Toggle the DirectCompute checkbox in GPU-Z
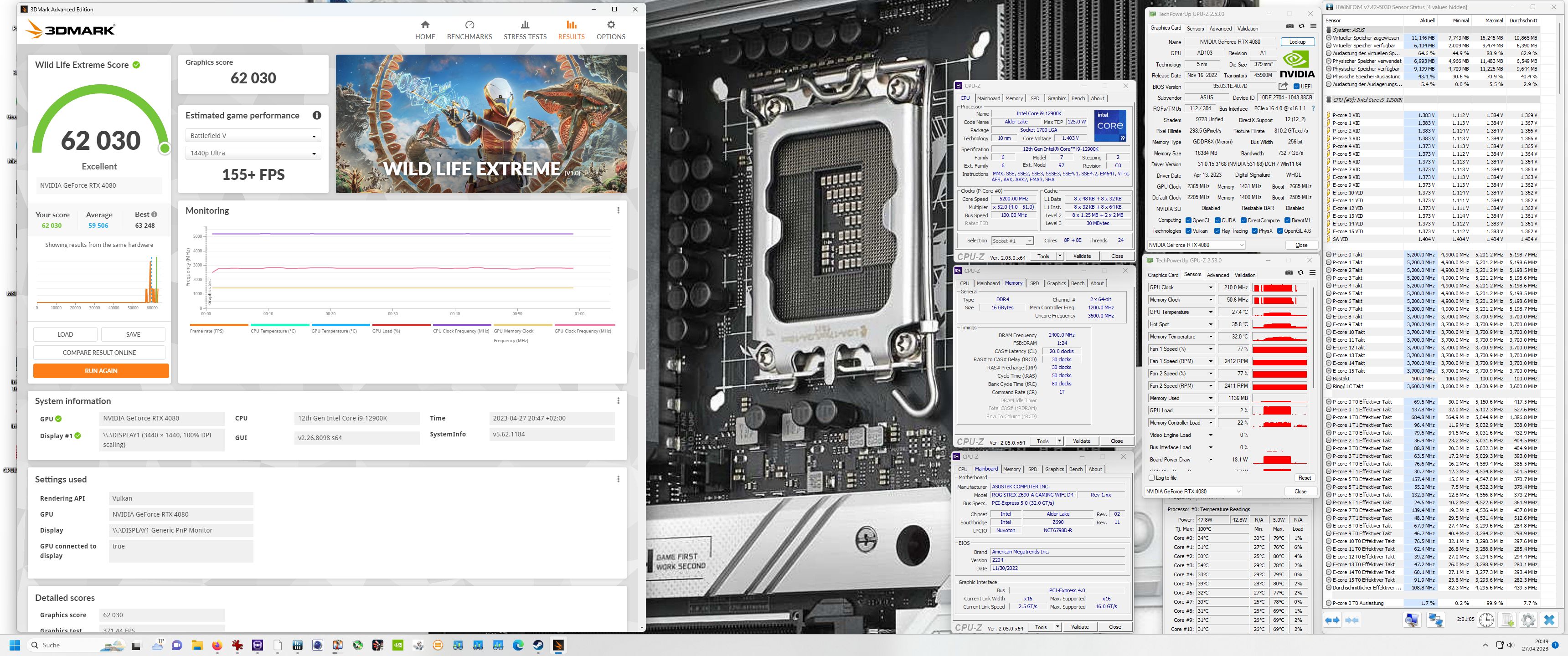Image resolution: width=1568 pixels, height=656 pixels. 1243,220
